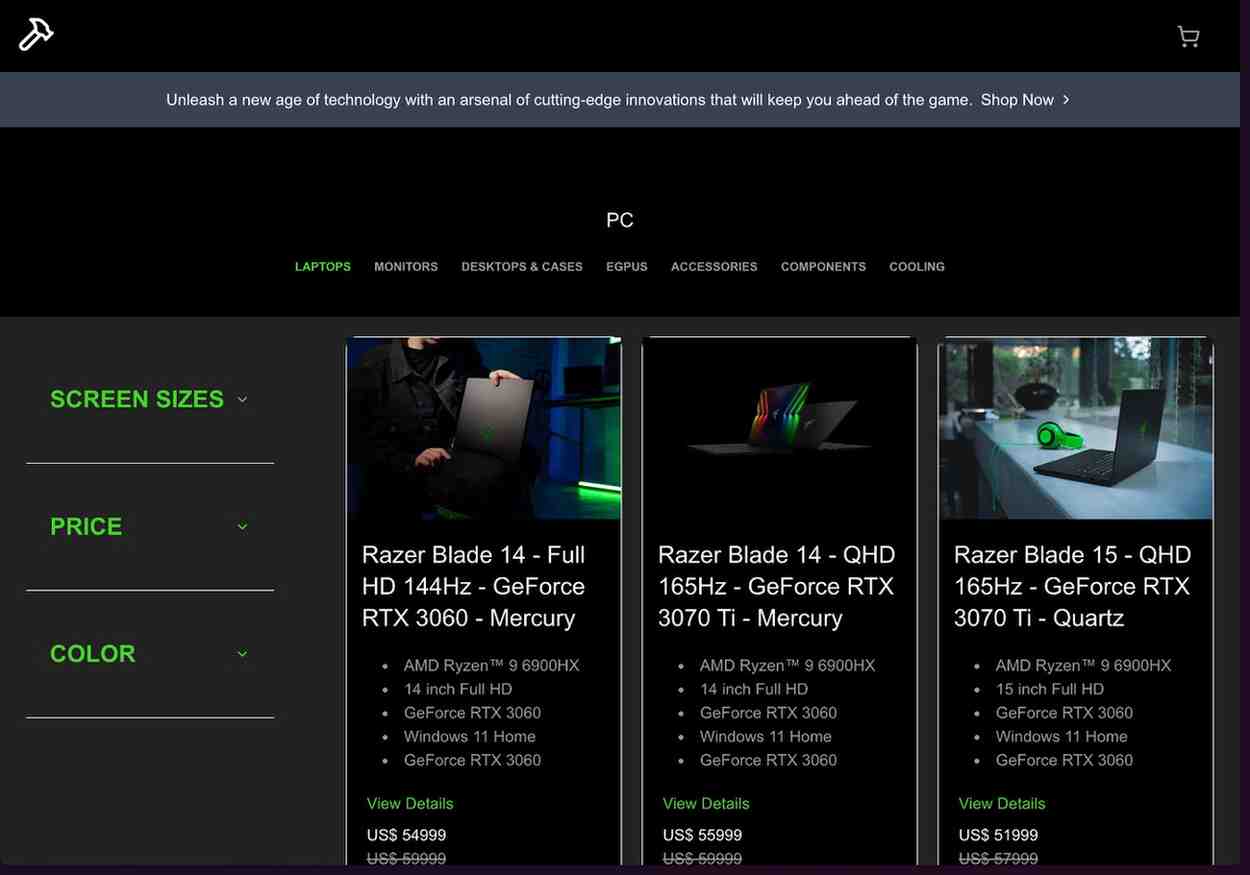This screenshot has height=875, width=1250.
Task: Open the shopping cart icon
Action: [1188, 37]
